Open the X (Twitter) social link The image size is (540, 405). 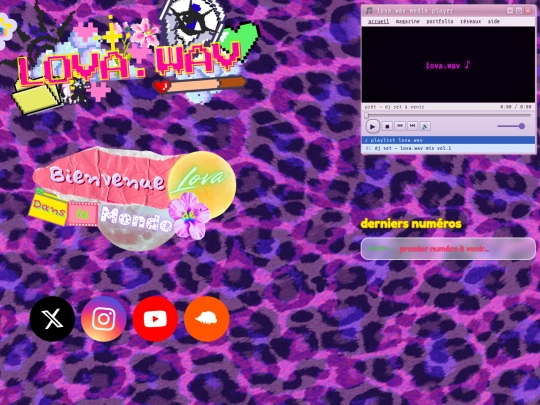tap(52, 319)
